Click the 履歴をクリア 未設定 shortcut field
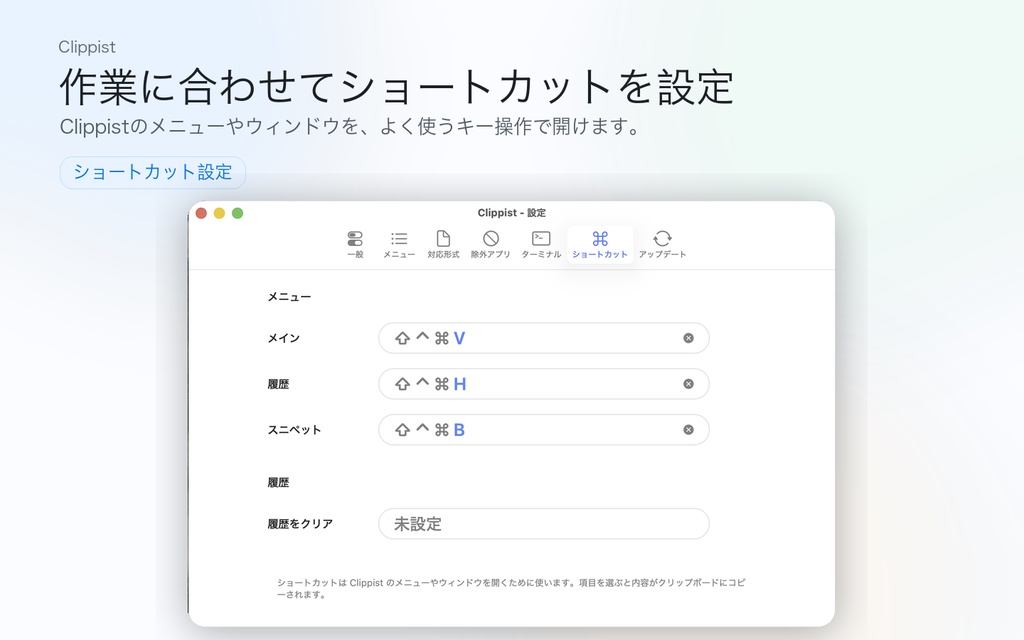Image resolution: width=1024 pixels, height=640 pixels. point(543,524)
